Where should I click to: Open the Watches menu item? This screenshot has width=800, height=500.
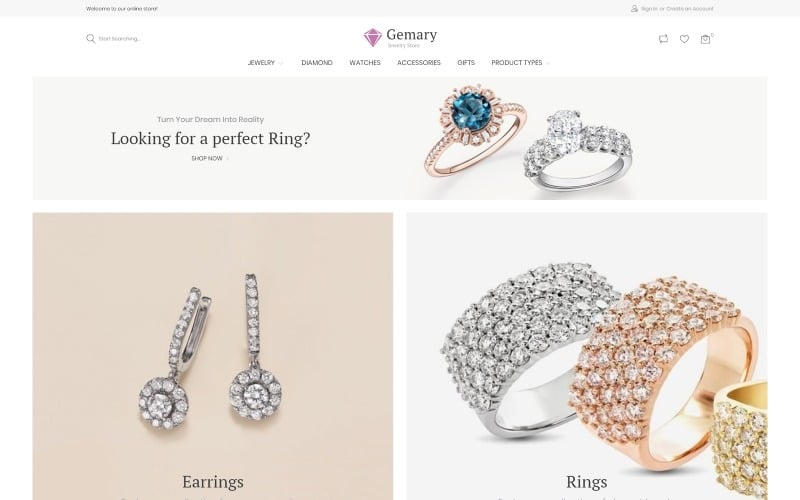coord(365,63)
